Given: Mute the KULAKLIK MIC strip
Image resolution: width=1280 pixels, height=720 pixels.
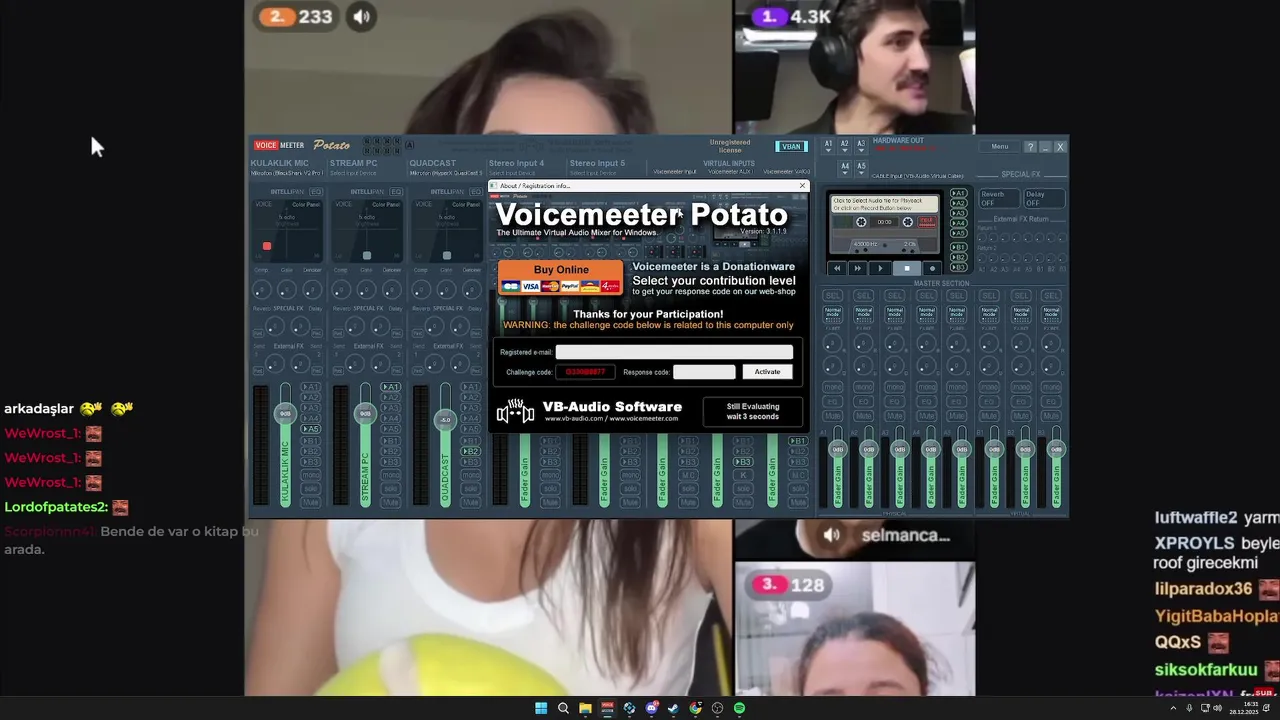Looking at the screenshot, I should [311, 502].
